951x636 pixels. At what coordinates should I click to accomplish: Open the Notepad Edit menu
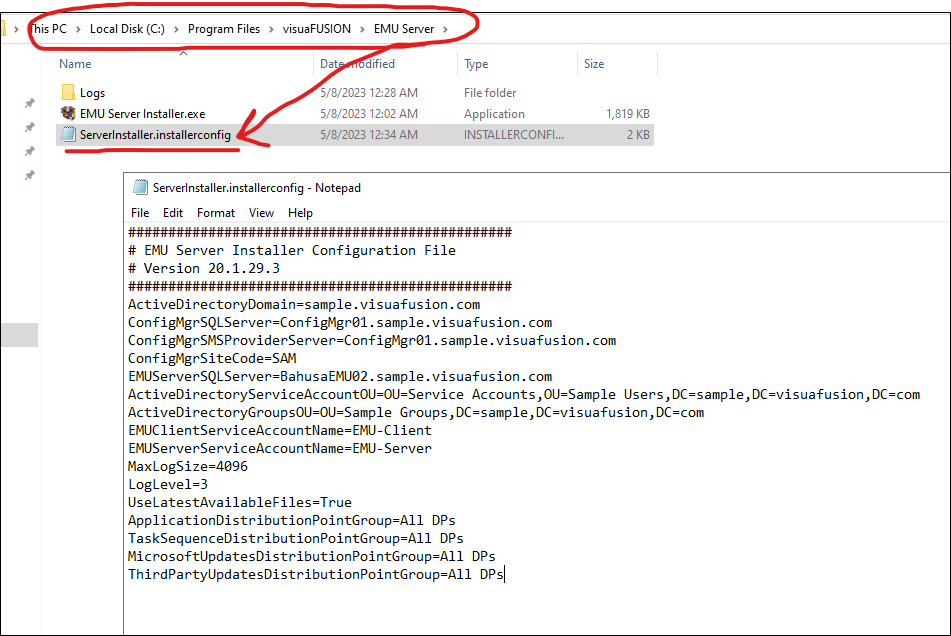[x=172, y=213]
